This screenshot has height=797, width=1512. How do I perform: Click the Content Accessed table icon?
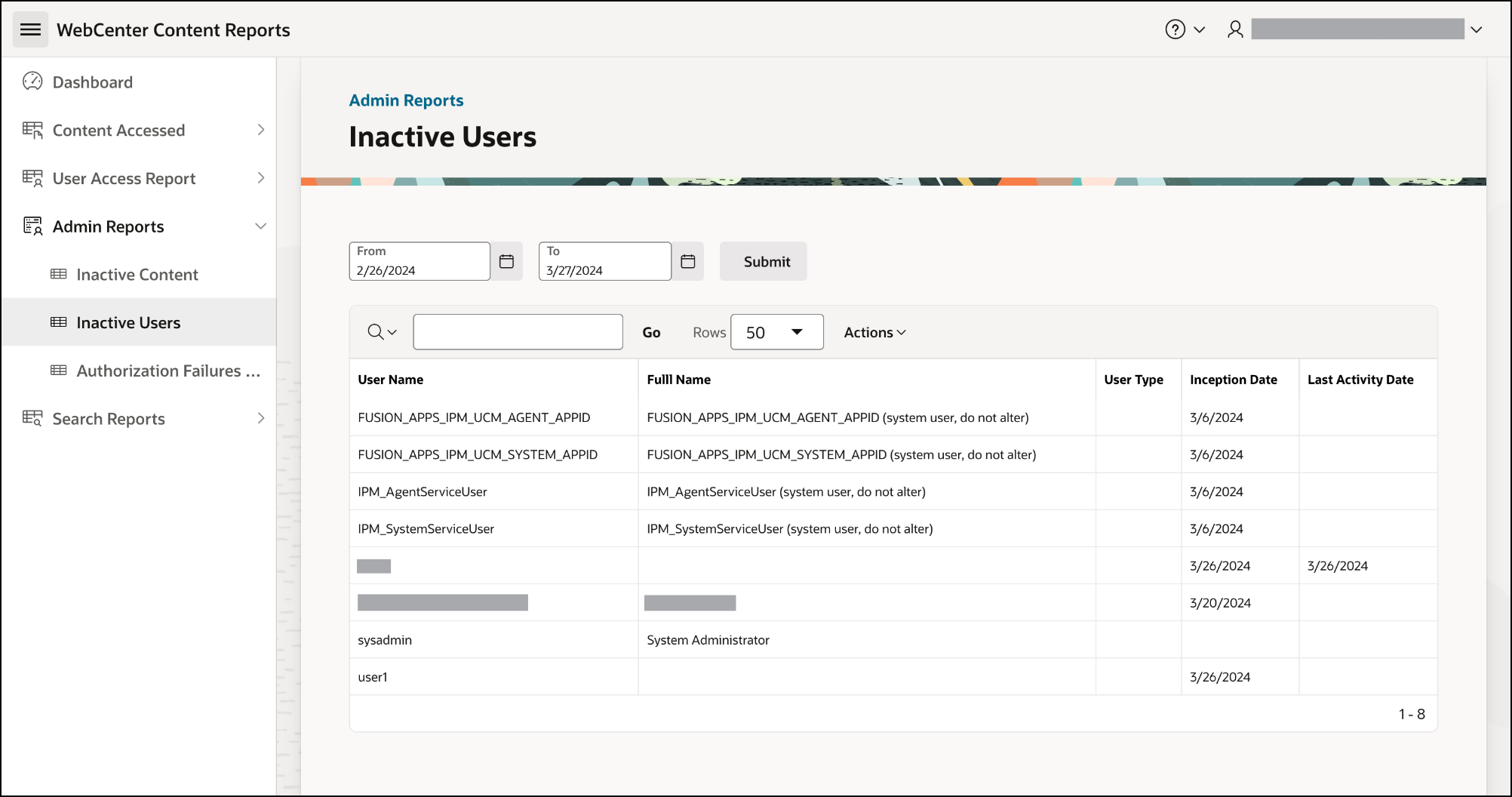point(32,130)
